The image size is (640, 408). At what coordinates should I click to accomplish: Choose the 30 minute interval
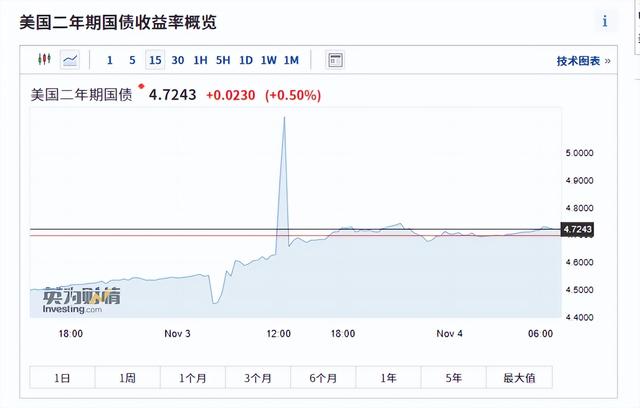[x=178, y=60]
